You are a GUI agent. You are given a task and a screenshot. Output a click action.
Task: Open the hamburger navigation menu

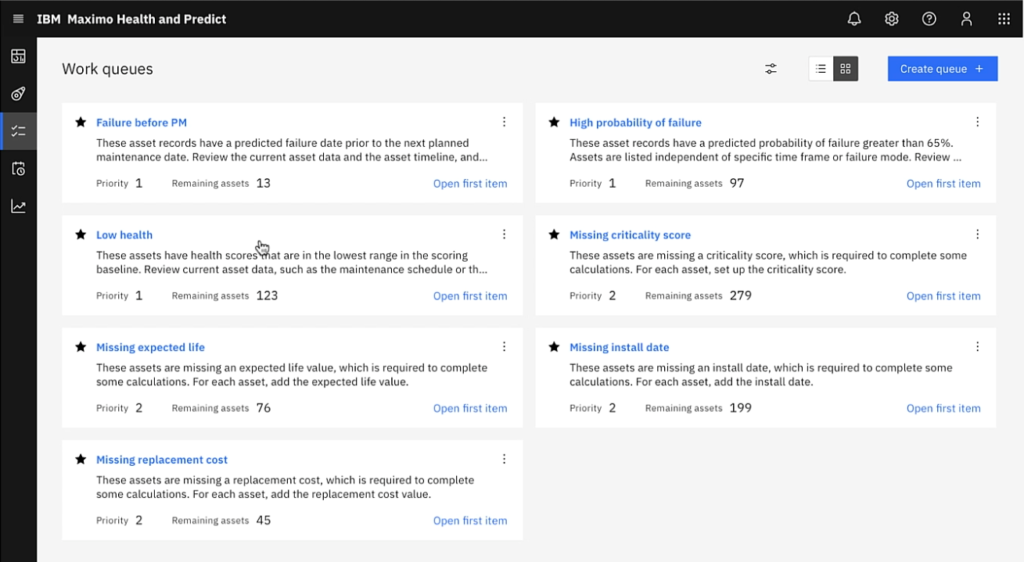(x=18, y=19)
